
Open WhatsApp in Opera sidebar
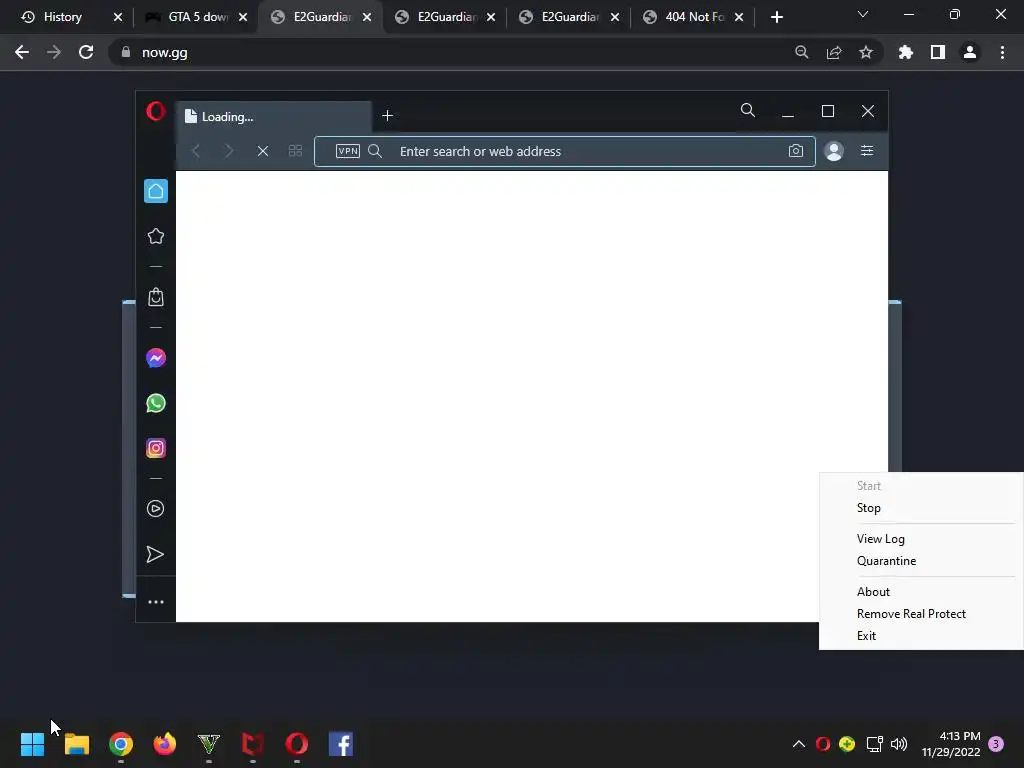[x=155, y=403]
